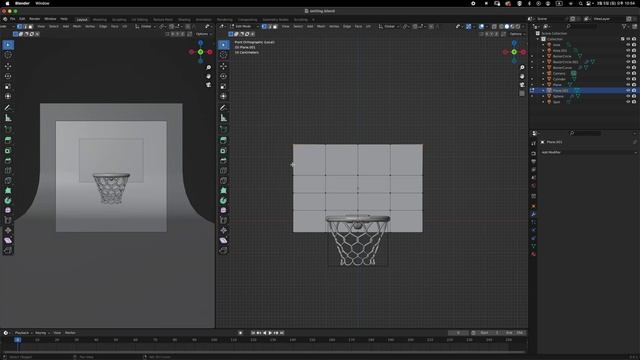Open the World properties tab icon
640x360 pixels.
pos(533,186)
